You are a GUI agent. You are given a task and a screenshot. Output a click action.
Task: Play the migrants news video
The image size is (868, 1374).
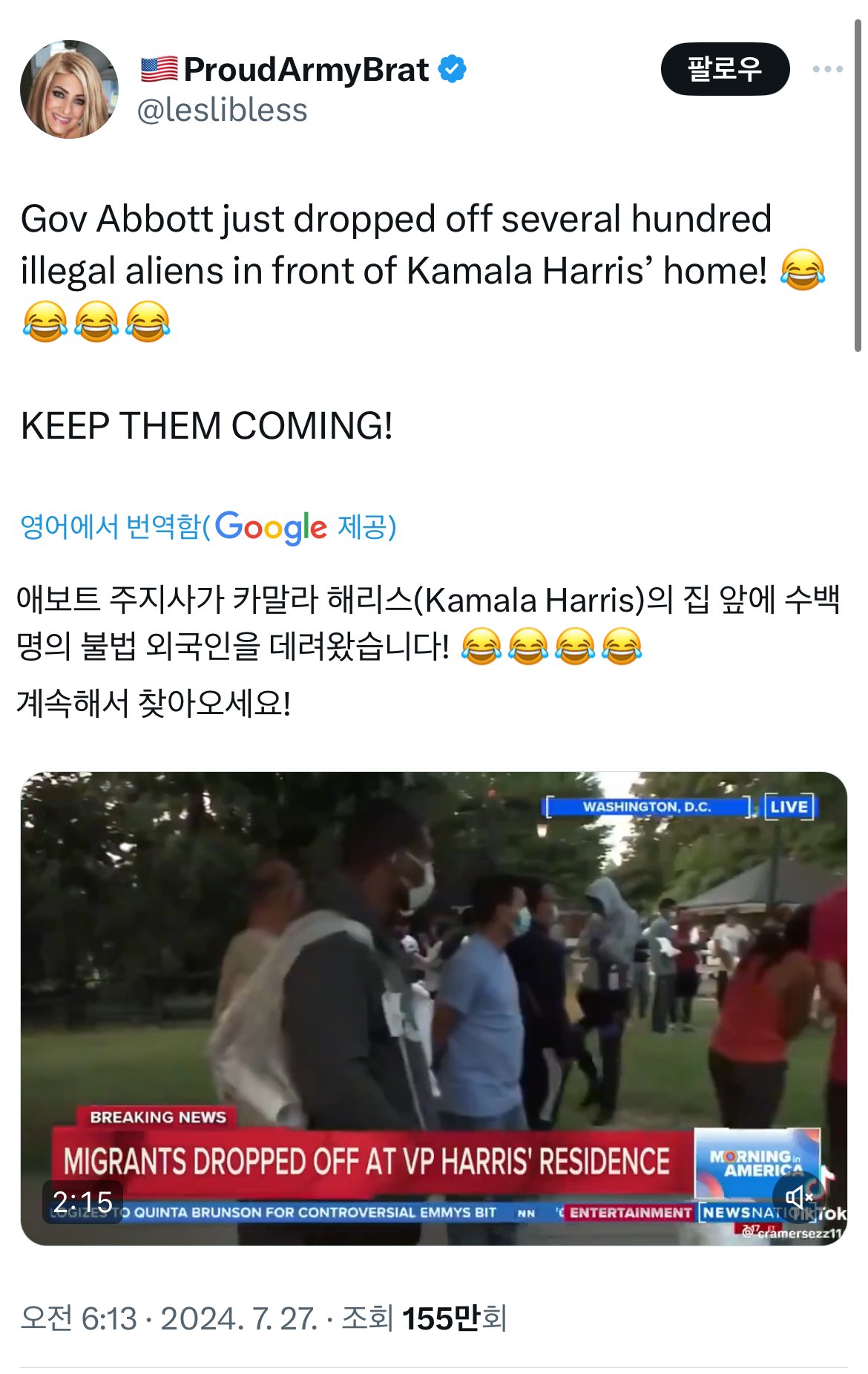point(434,1008)
